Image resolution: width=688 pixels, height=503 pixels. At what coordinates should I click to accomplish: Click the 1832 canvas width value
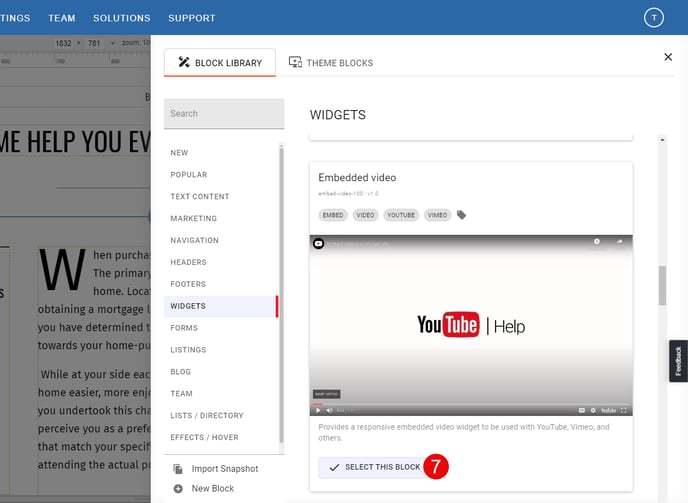click(63, 43)
